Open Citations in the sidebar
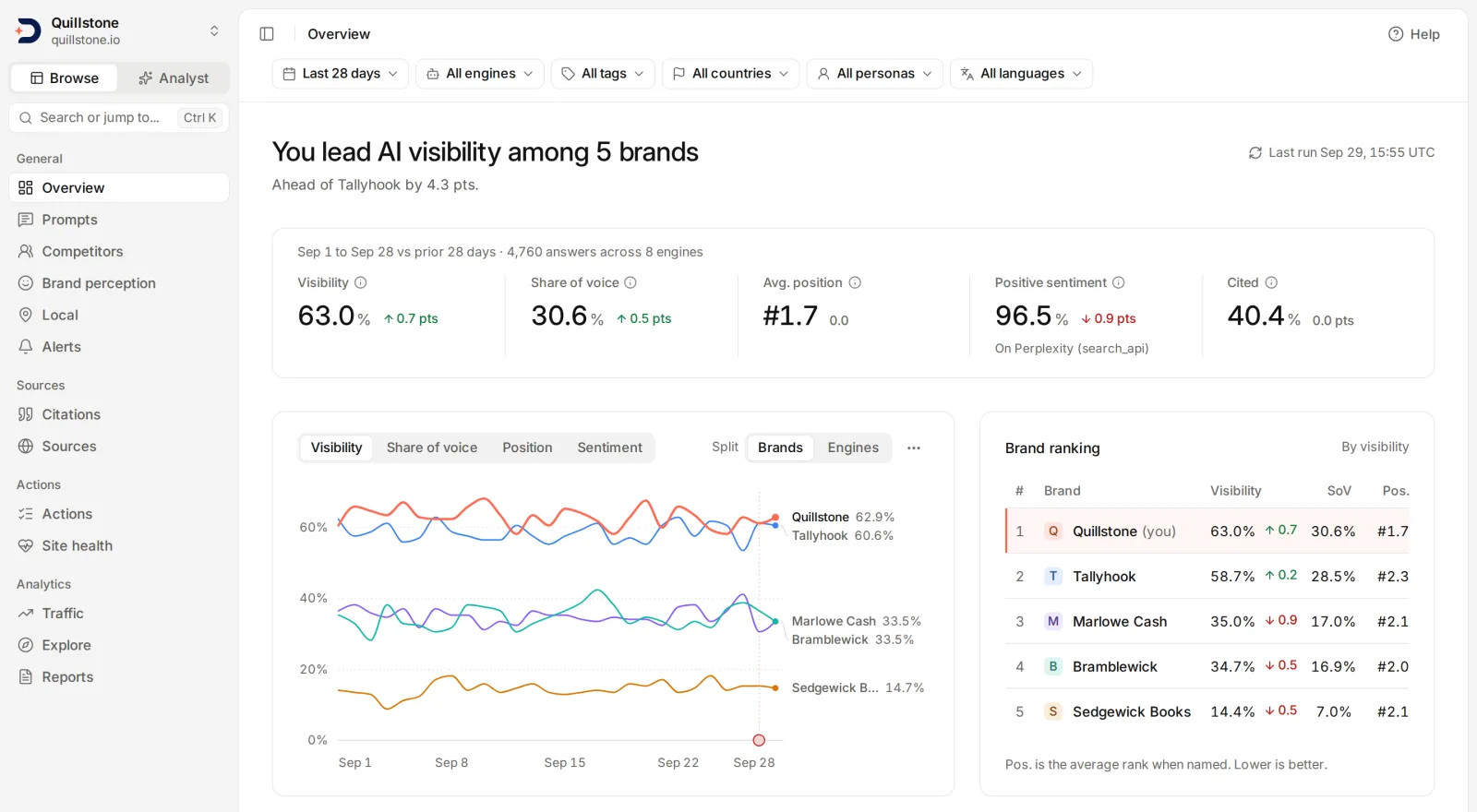 coord(119,415)
